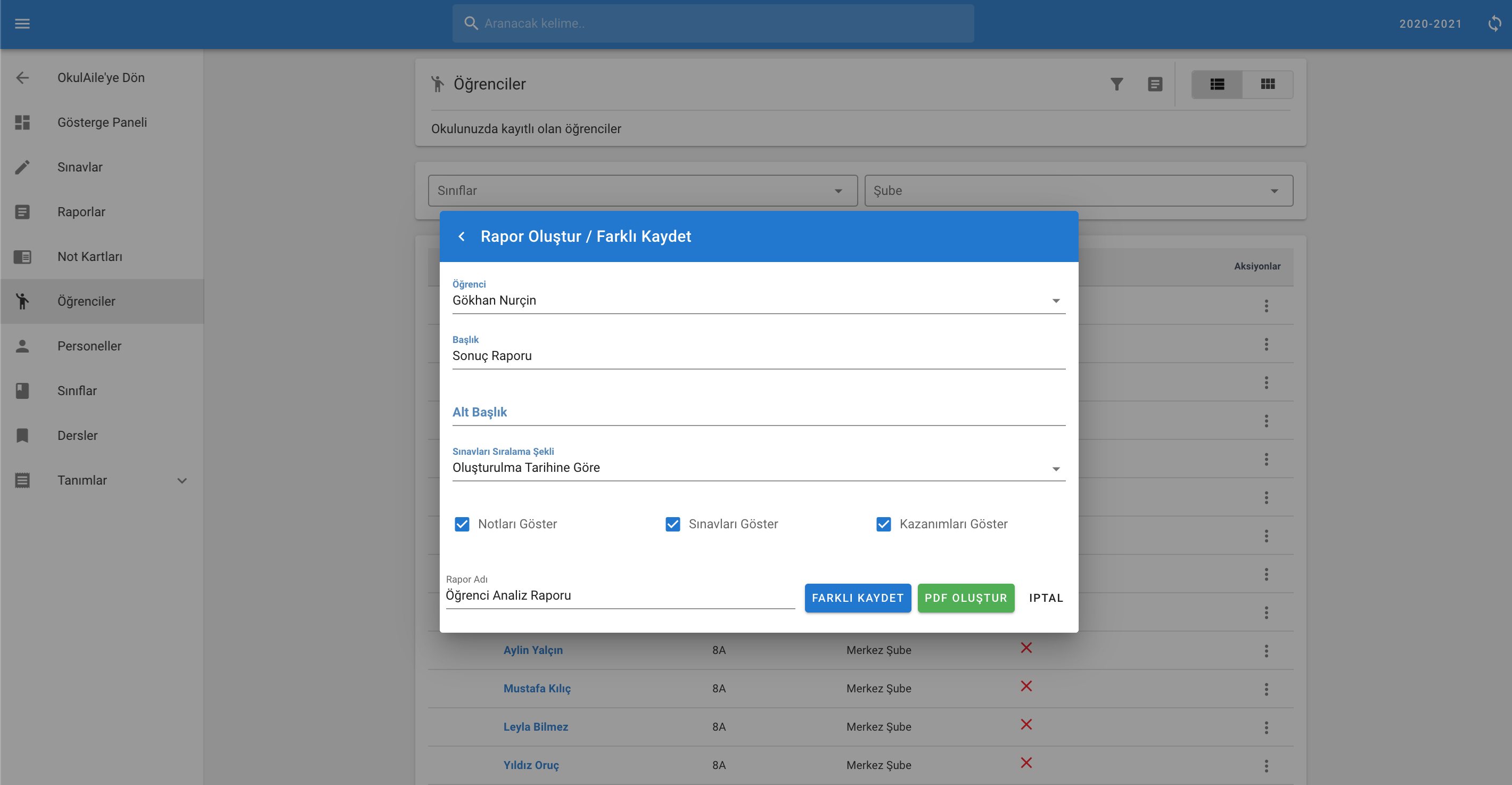Click the Not Kartları card icon
Viewport: 1512px width, 785px height.
coord(22,257)
